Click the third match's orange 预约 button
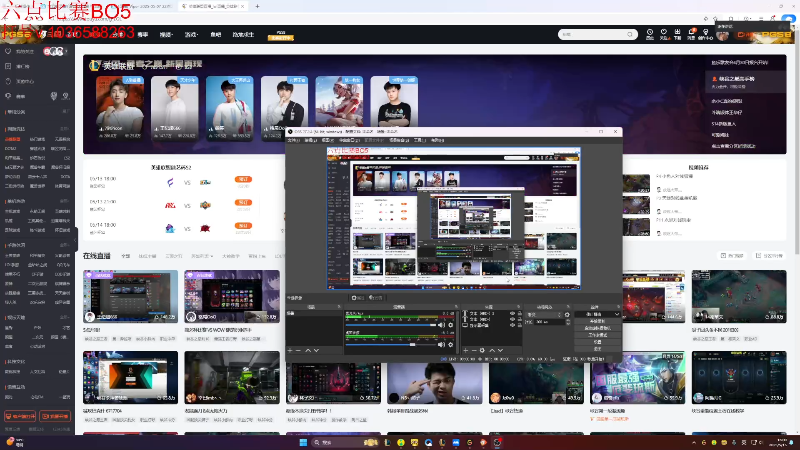800x450 pixels. (x=243, y=226)
